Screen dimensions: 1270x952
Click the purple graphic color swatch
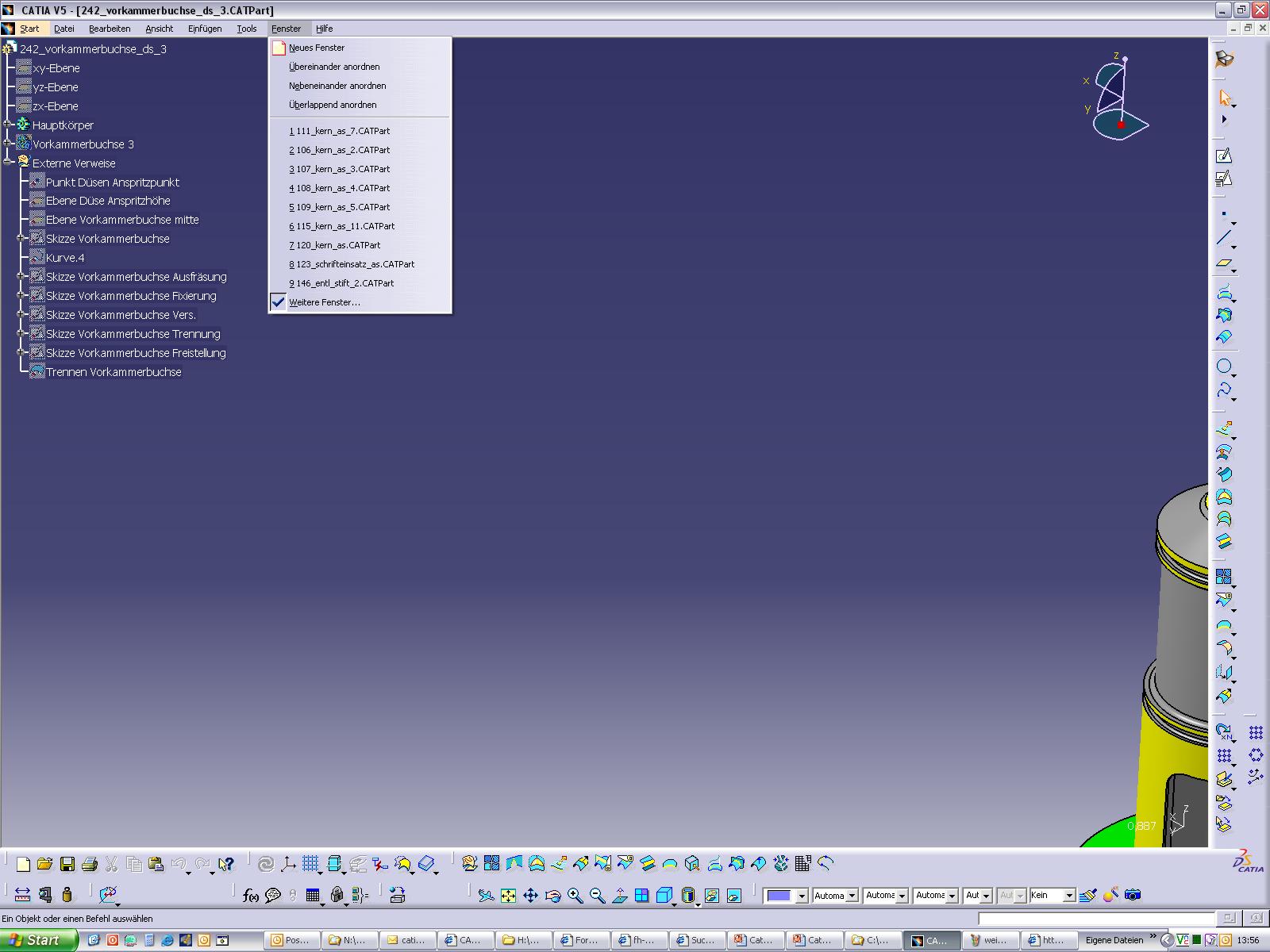[779, 896]
